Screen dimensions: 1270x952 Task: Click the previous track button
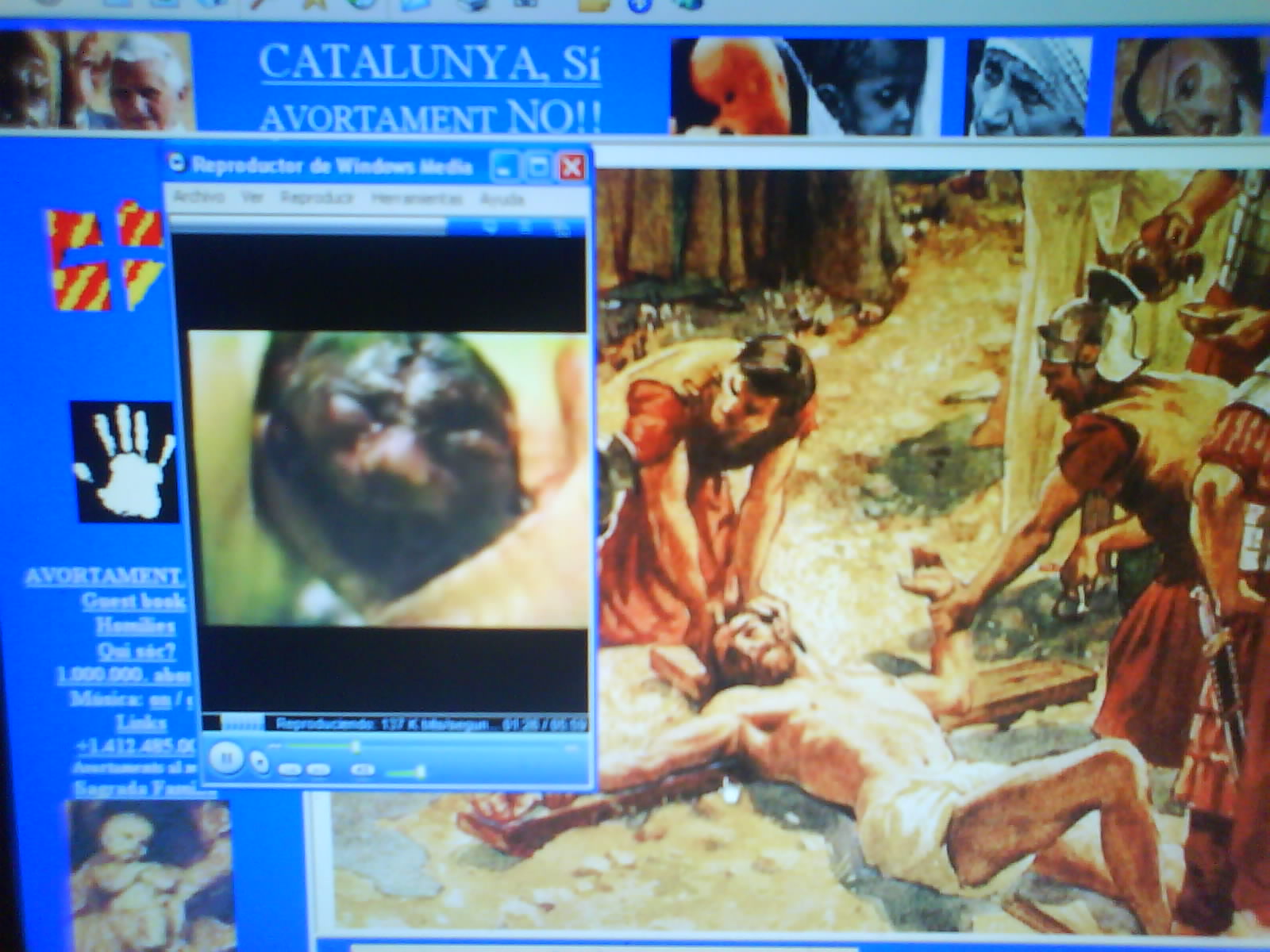pos(290,769)
